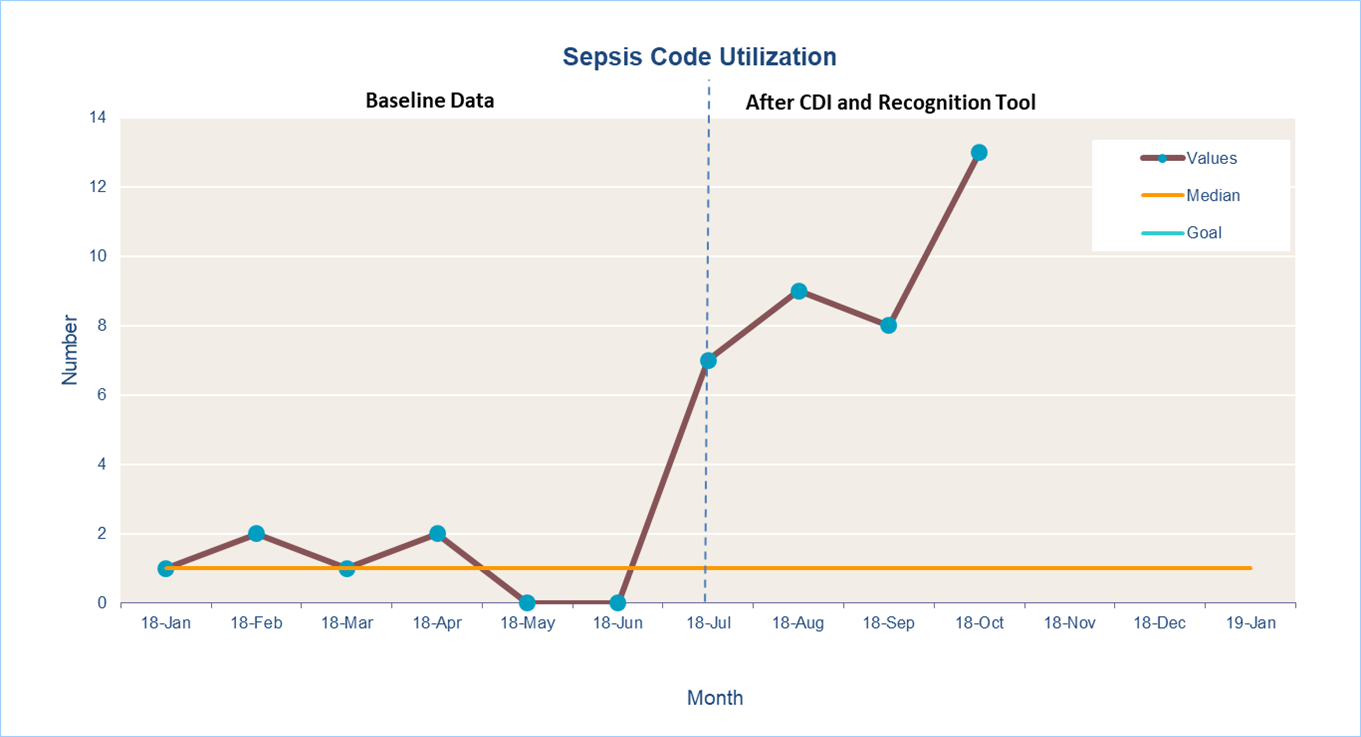Click the Values legend entry

[x=1211, y=158]
